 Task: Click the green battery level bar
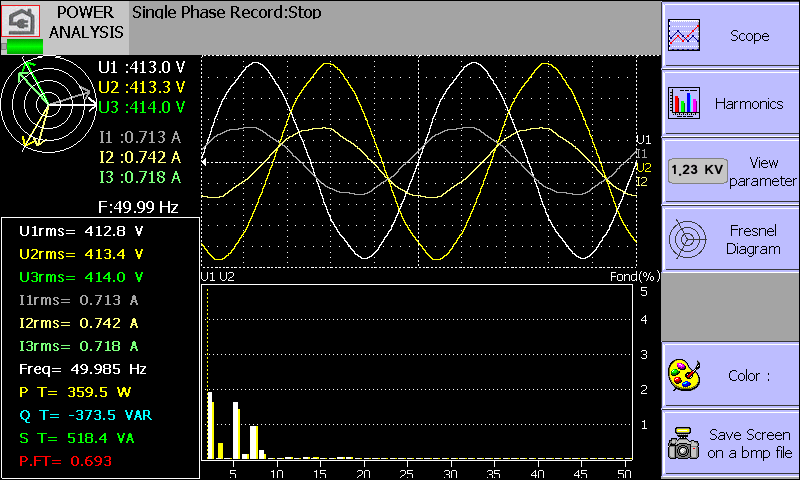(x=24, y=47)
